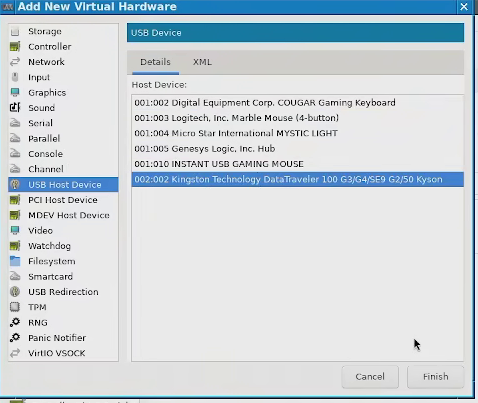Click the Parallel port icon

pyautogui.click(x=15, y=138)
